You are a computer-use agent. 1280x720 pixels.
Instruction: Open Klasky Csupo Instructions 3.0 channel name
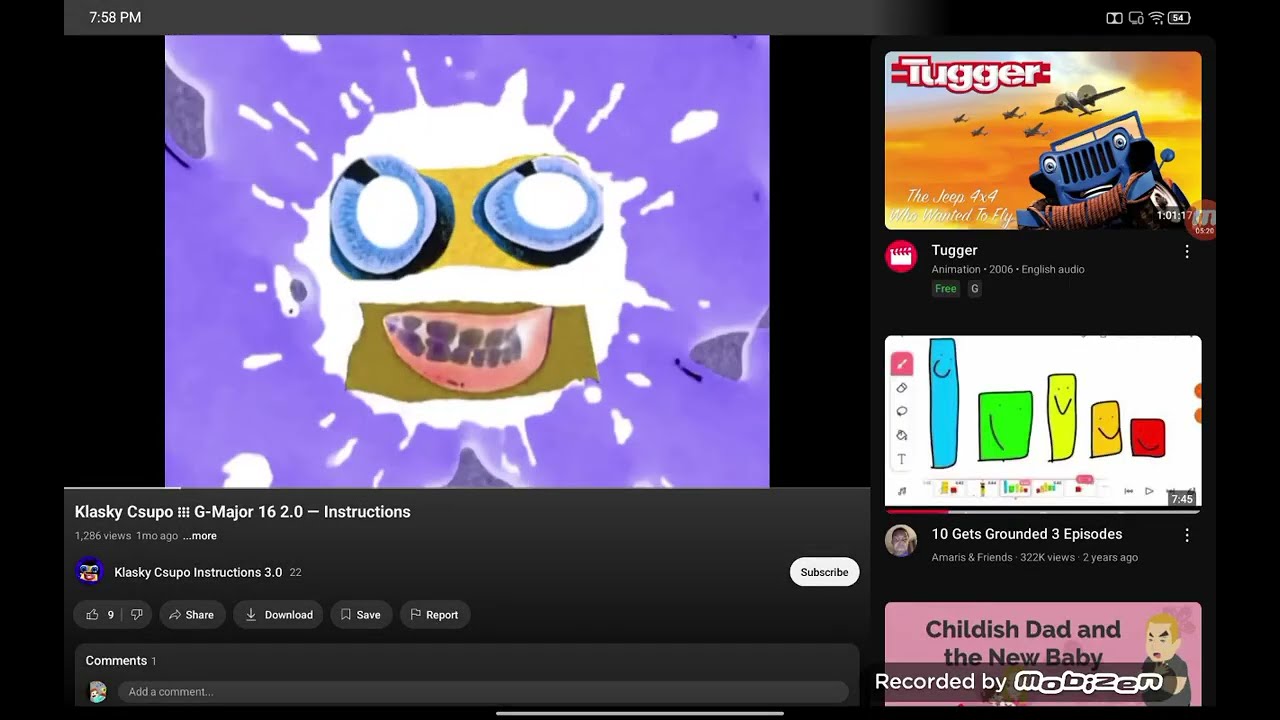tap(198, 572)
